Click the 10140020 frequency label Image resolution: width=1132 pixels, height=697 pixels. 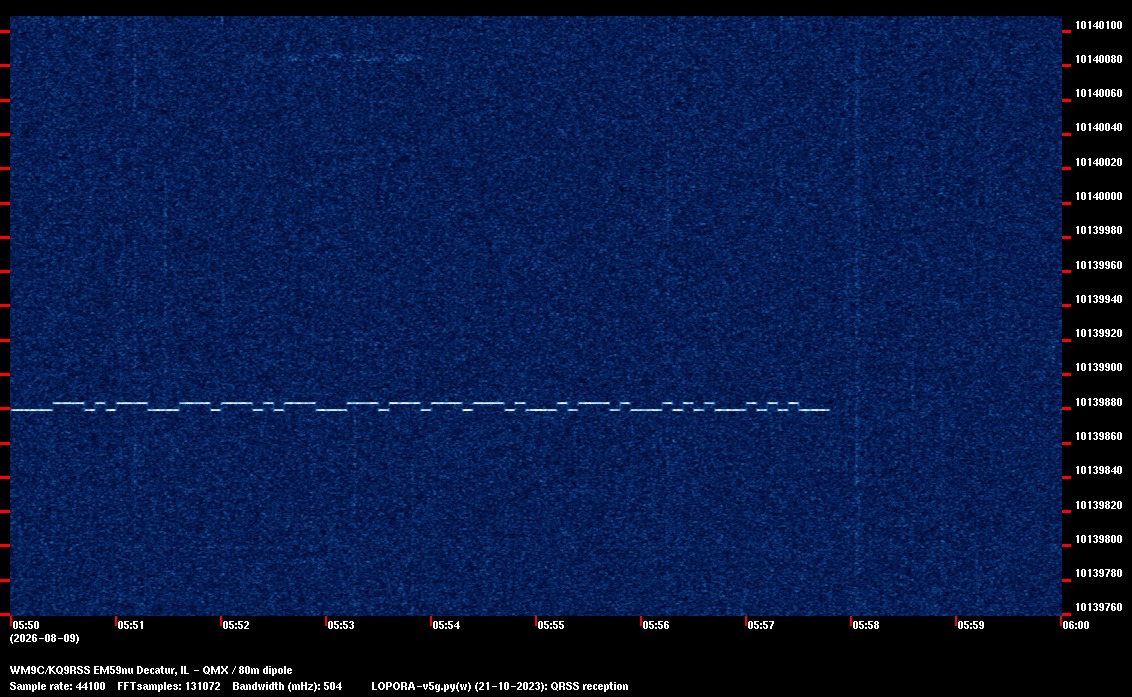coord(1099,162)
